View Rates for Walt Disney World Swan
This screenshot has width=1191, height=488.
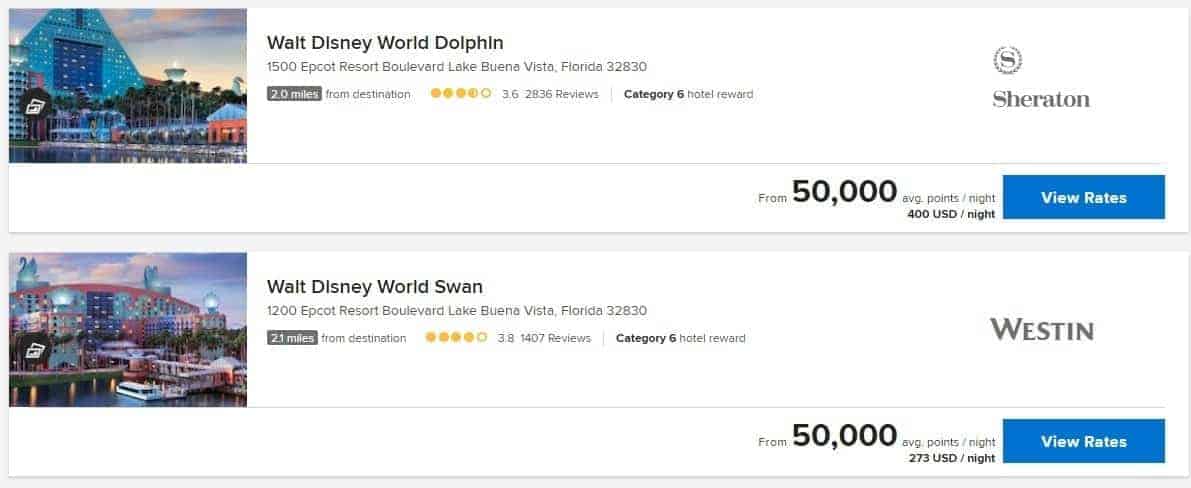click(1083, 441)
